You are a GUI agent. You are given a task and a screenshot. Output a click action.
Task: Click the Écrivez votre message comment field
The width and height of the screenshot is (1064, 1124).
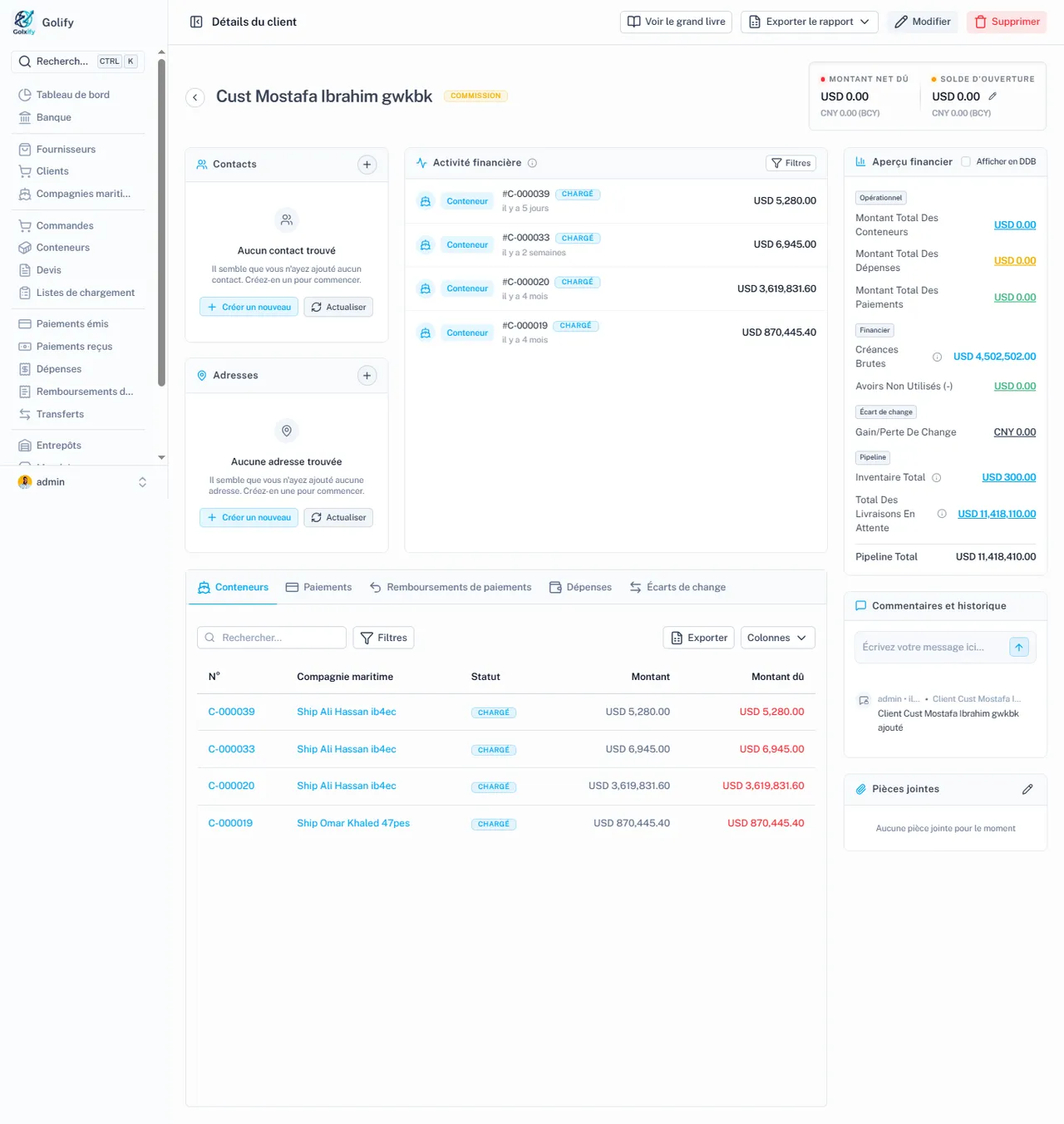click(x=931, y=647)
